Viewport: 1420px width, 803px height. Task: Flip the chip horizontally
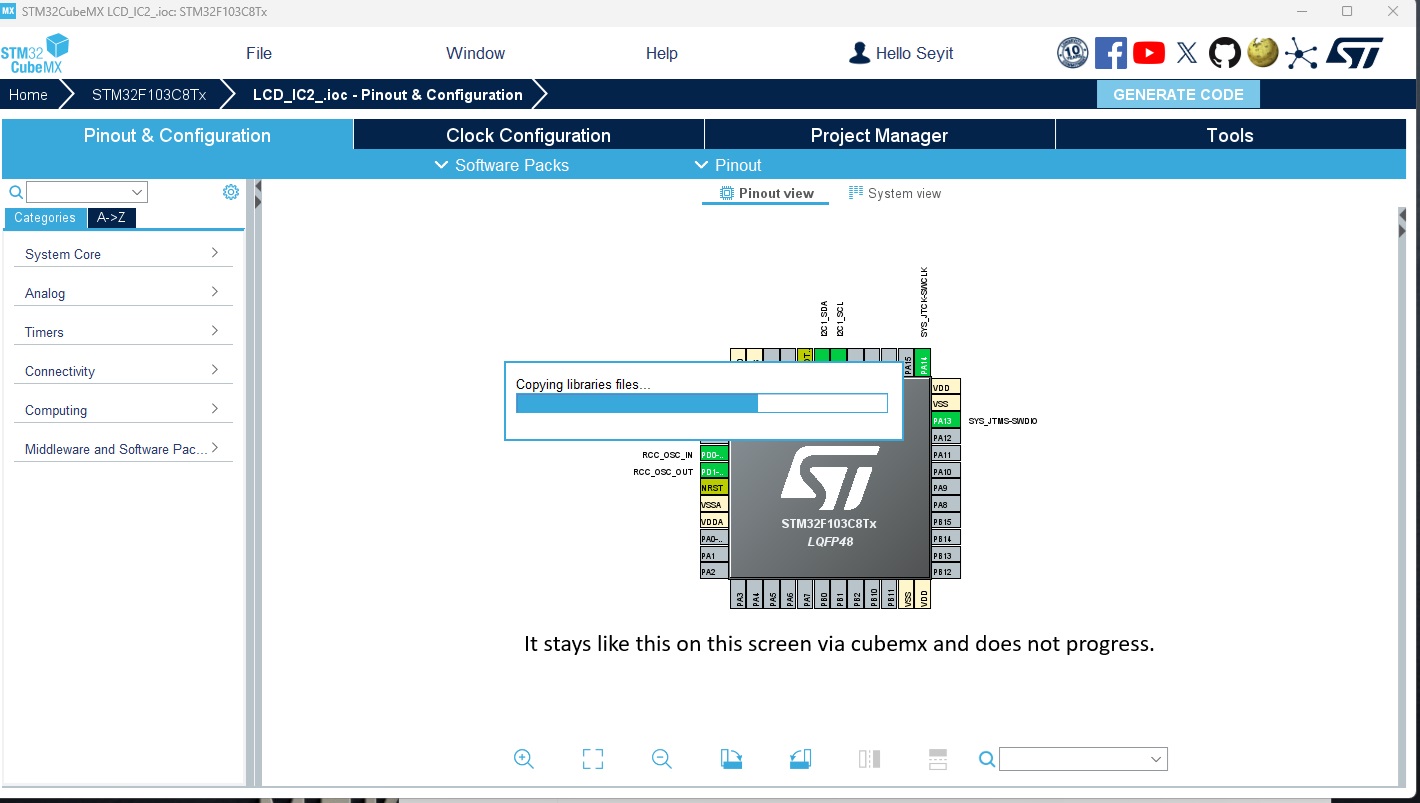click(868, 758)
